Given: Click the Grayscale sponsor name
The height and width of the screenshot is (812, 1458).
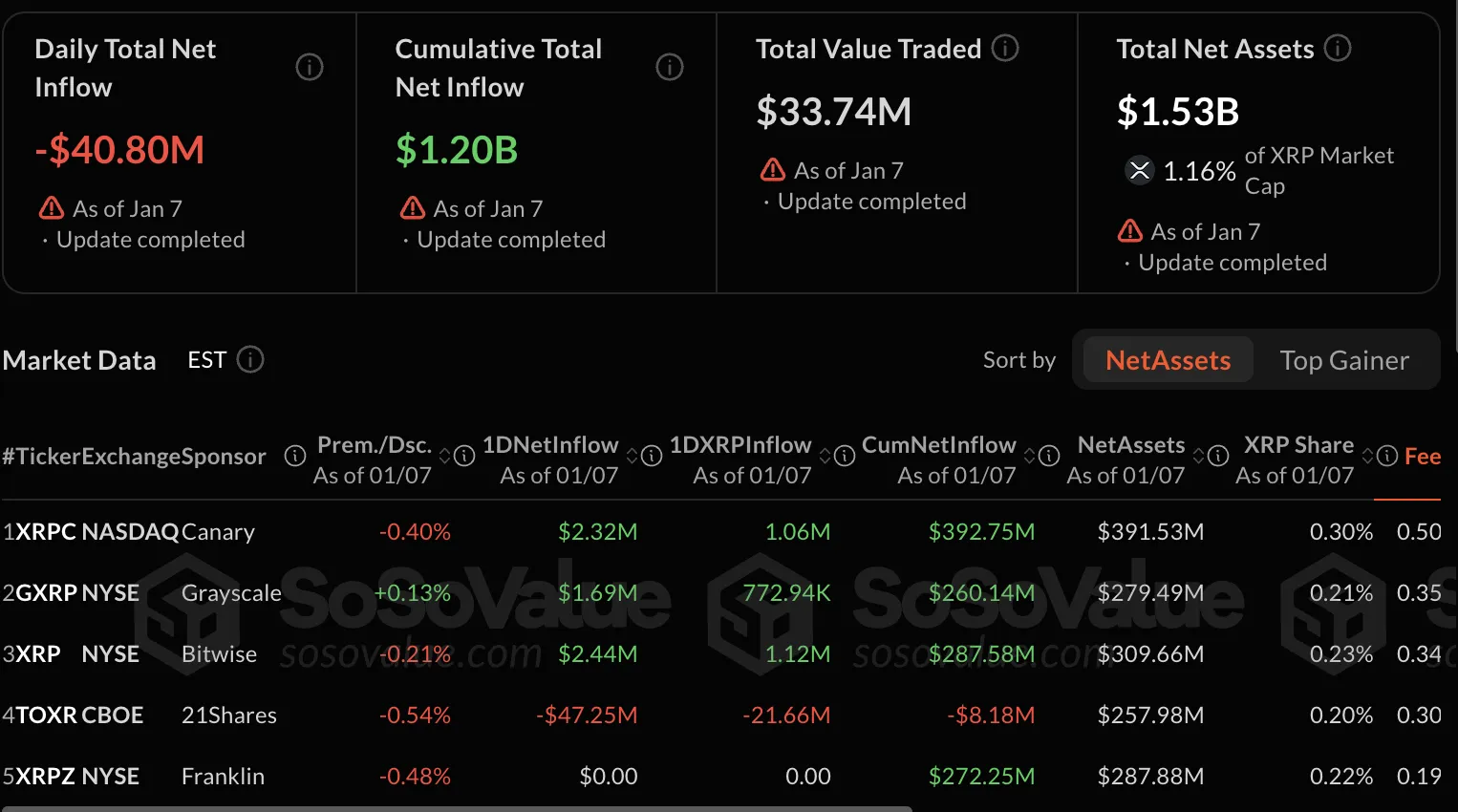Looking at the screenshot, I should 230,592.
